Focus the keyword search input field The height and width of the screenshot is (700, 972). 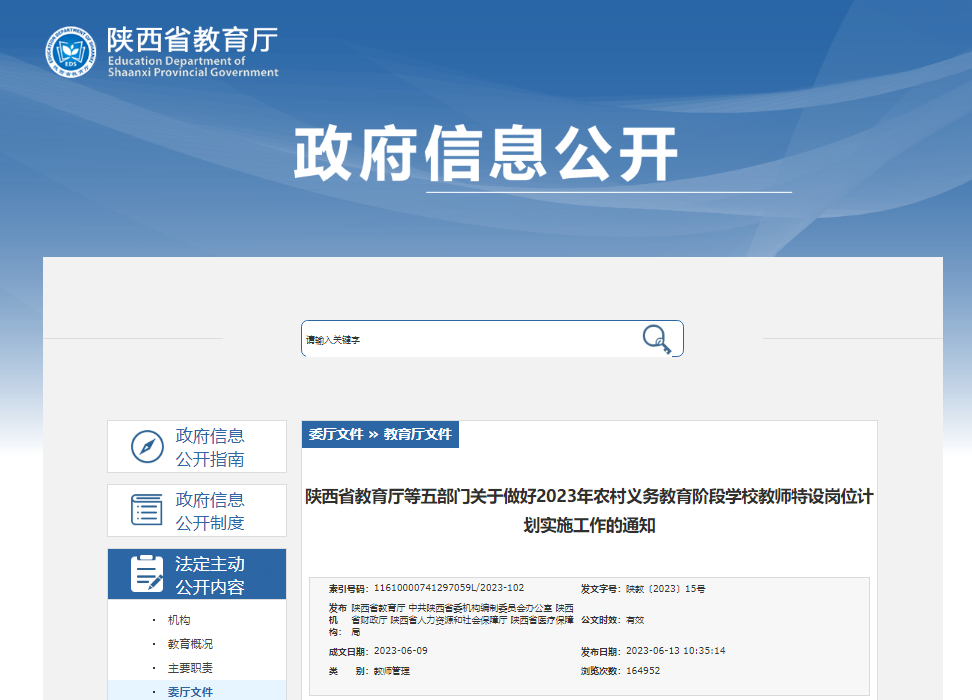coord(470,339)
